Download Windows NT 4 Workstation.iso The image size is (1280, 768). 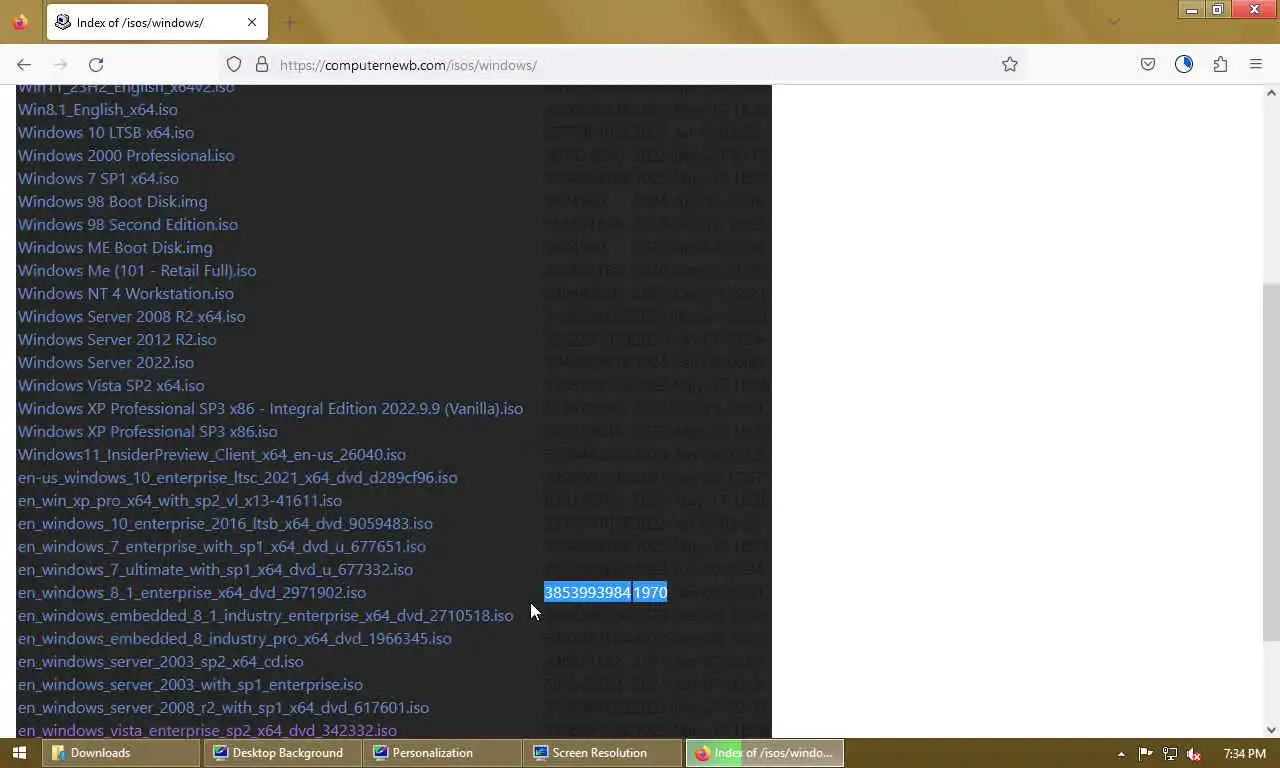125,293
